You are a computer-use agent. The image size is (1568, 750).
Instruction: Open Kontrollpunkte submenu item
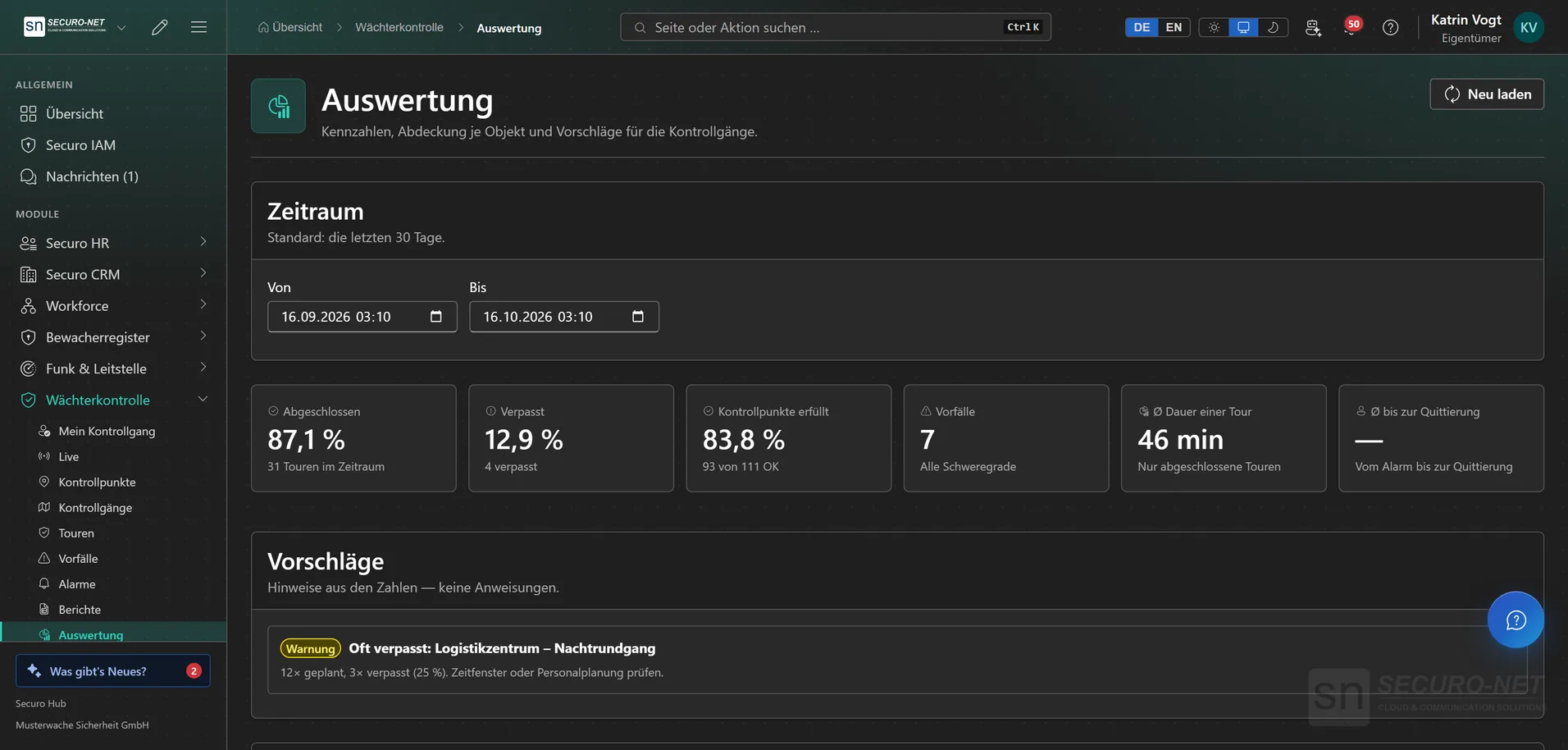(x=97, y=482)
